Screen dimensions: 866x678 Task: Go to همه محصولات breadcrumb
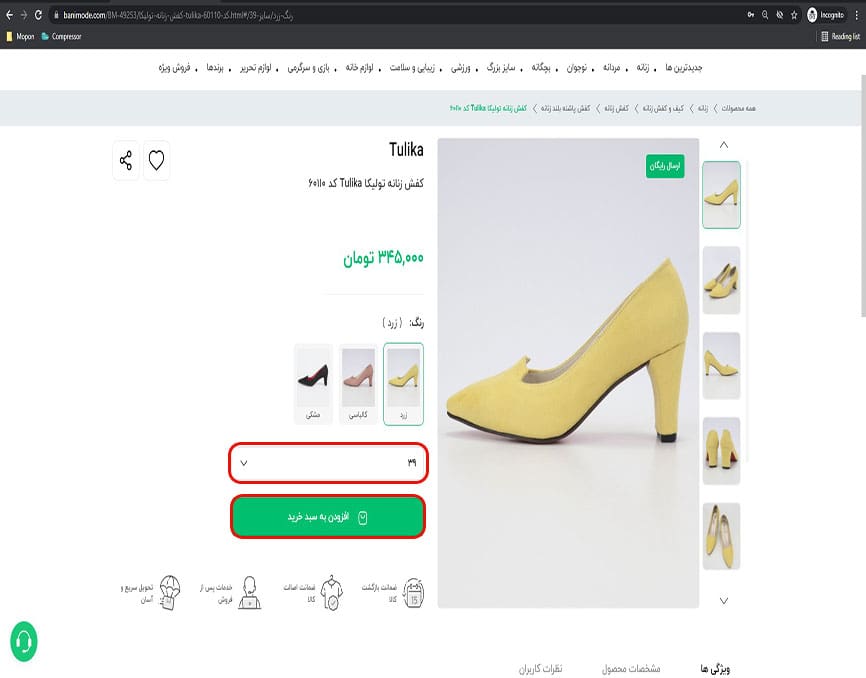pos(738,108)
